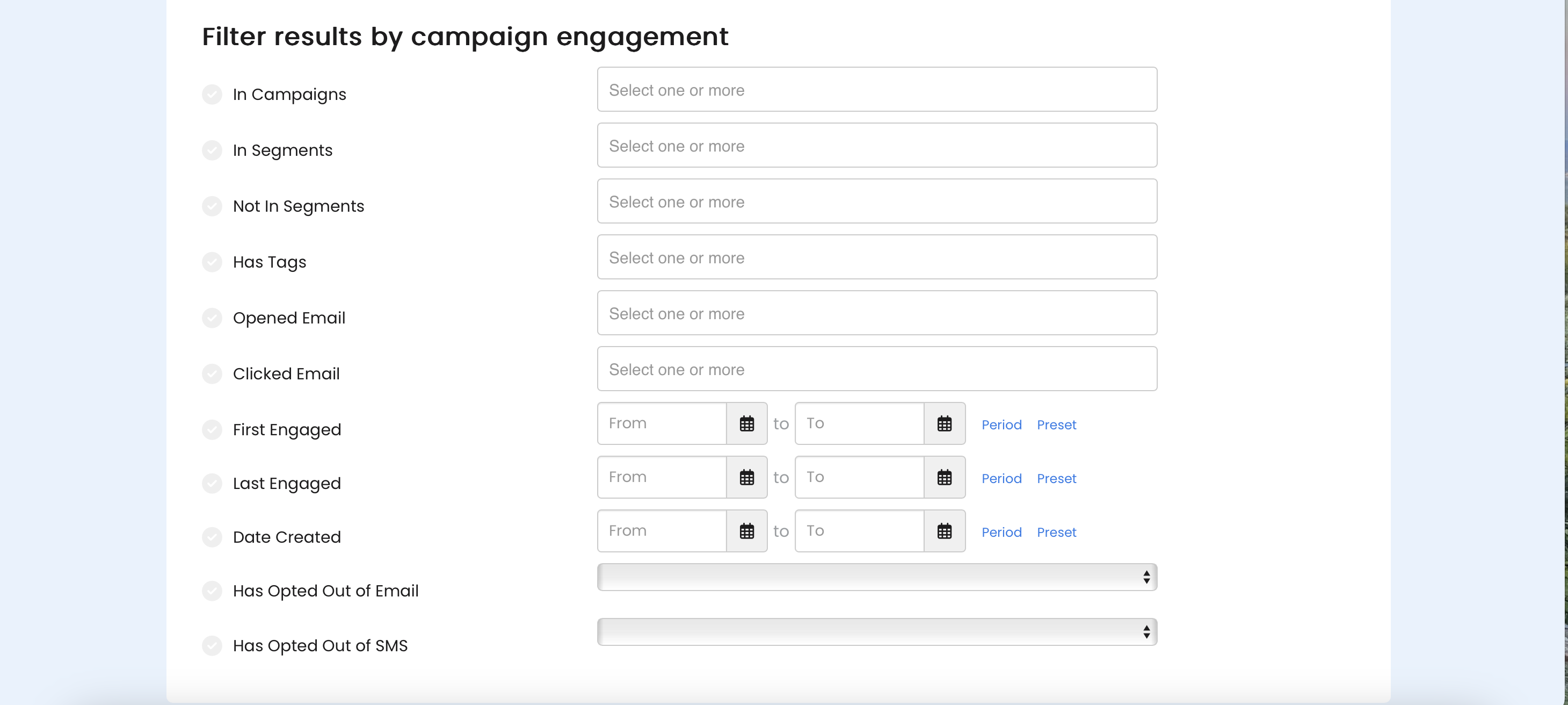Click the Preset link for Last Engaged

pyautogui.click(x=1056, y=478)
